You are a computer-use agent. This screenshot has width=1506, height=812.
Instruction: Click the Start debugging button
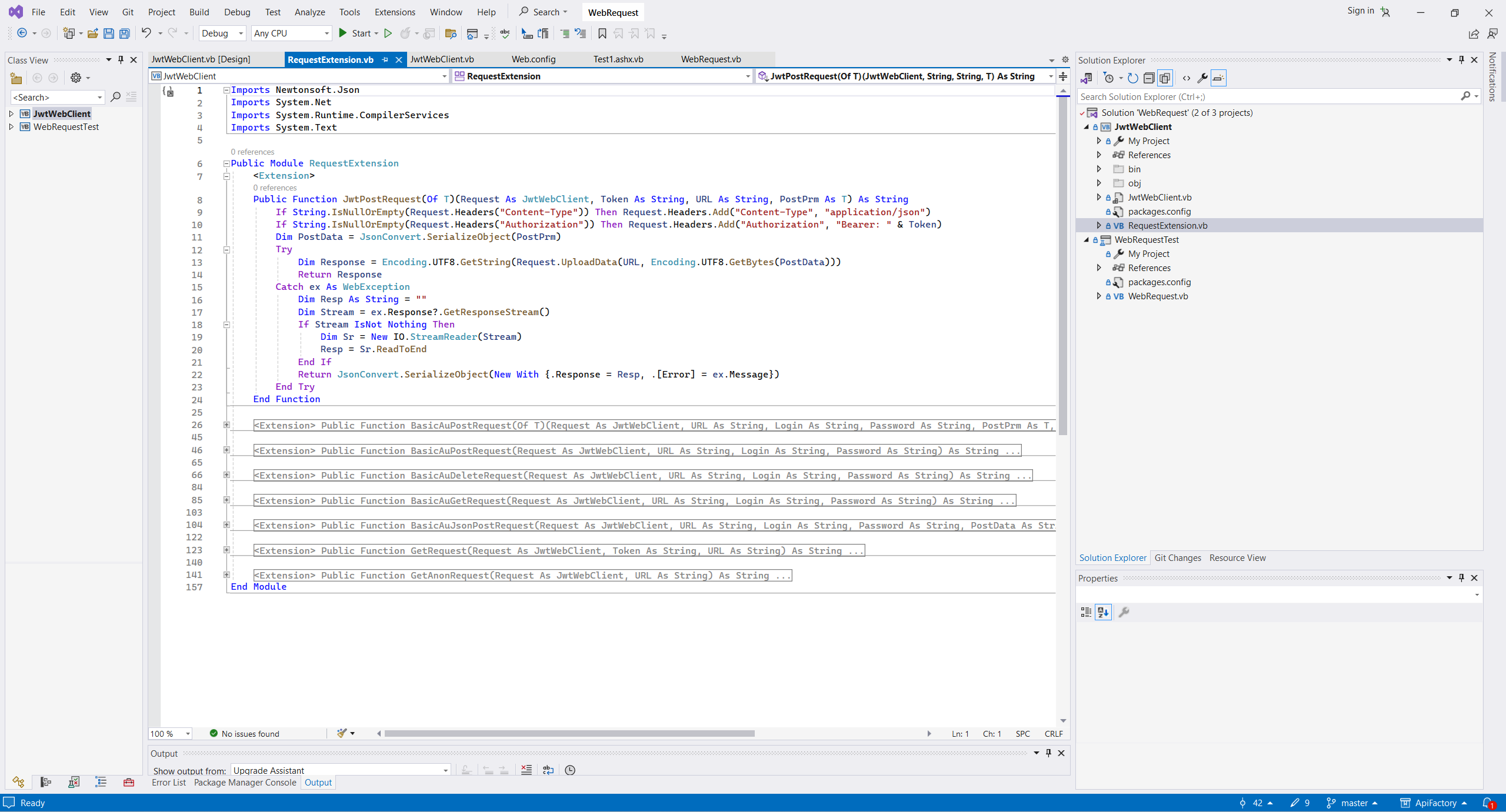pos(355,34)
